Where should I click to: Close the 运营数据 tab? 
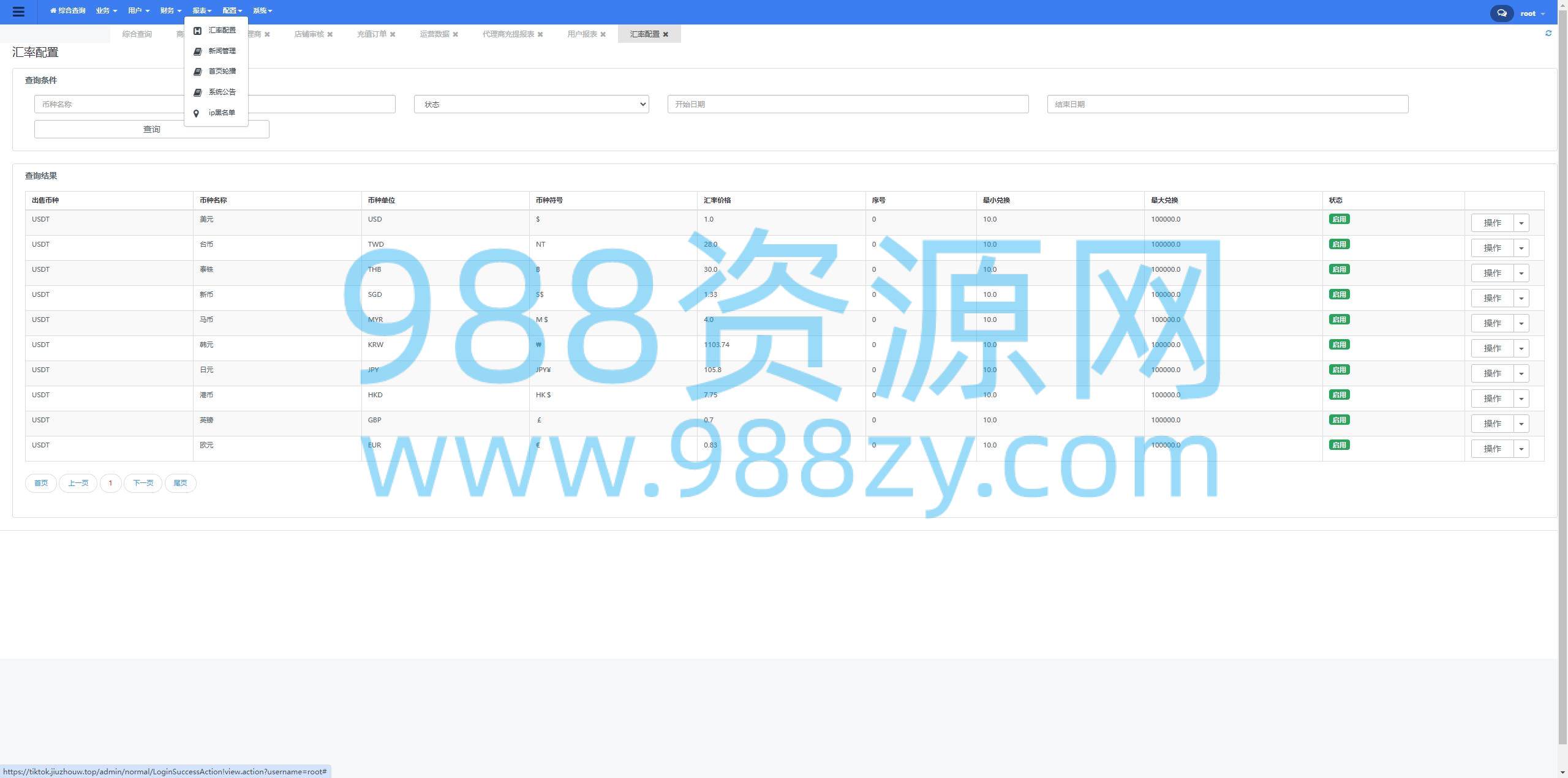456,34
